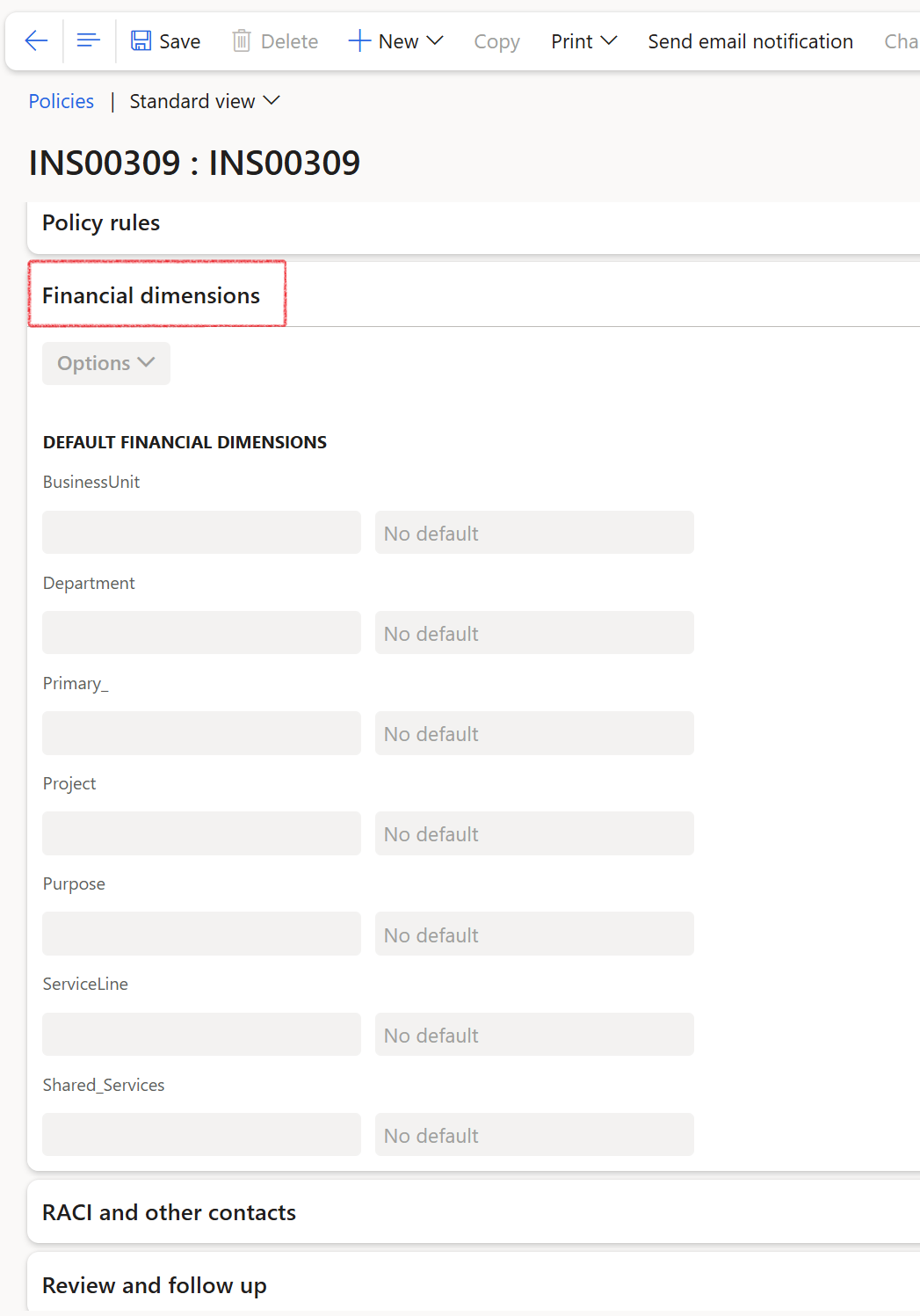Save the policy record
920x1316 pixels.
[x=166, y=41]
